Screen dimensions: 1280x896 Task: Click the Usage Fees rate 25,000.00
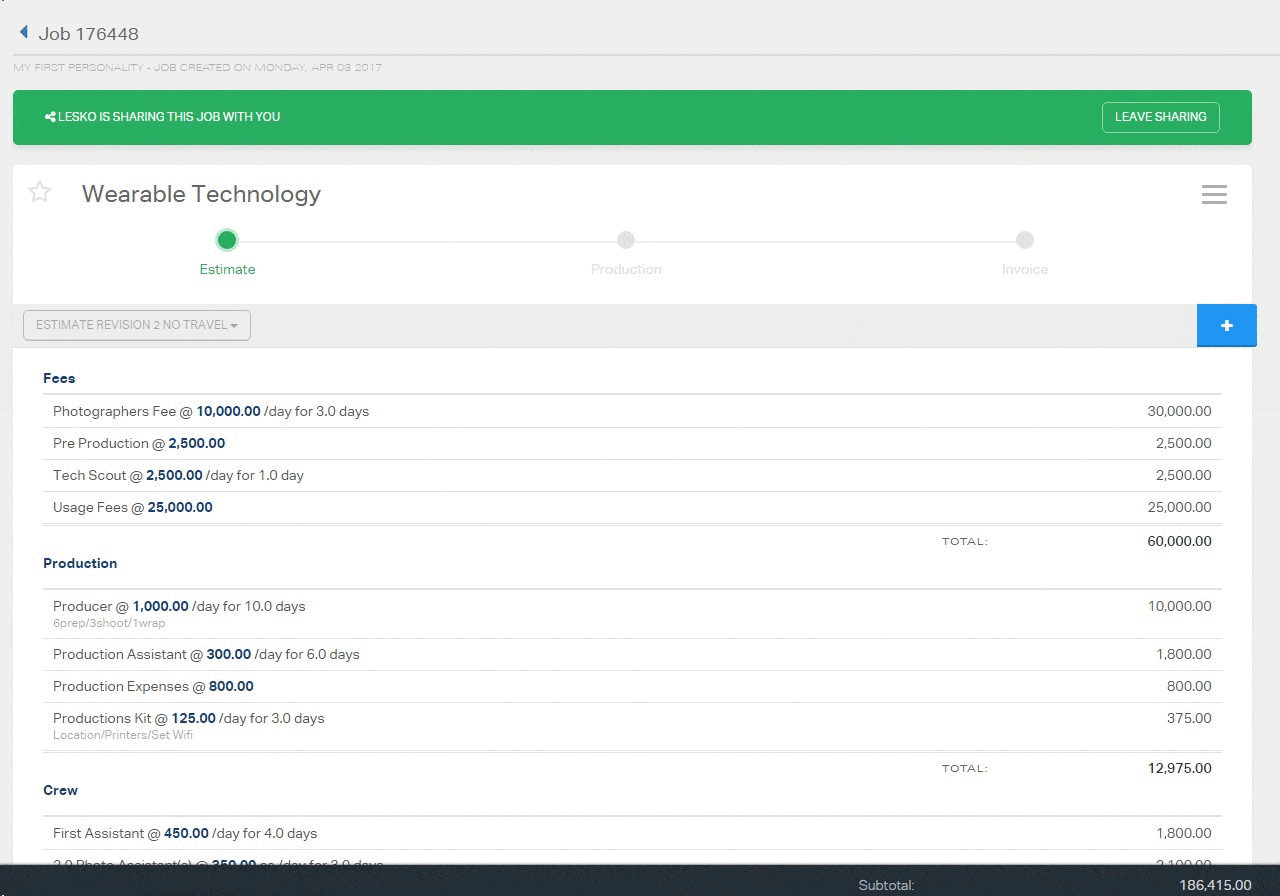tap(180, 507)
